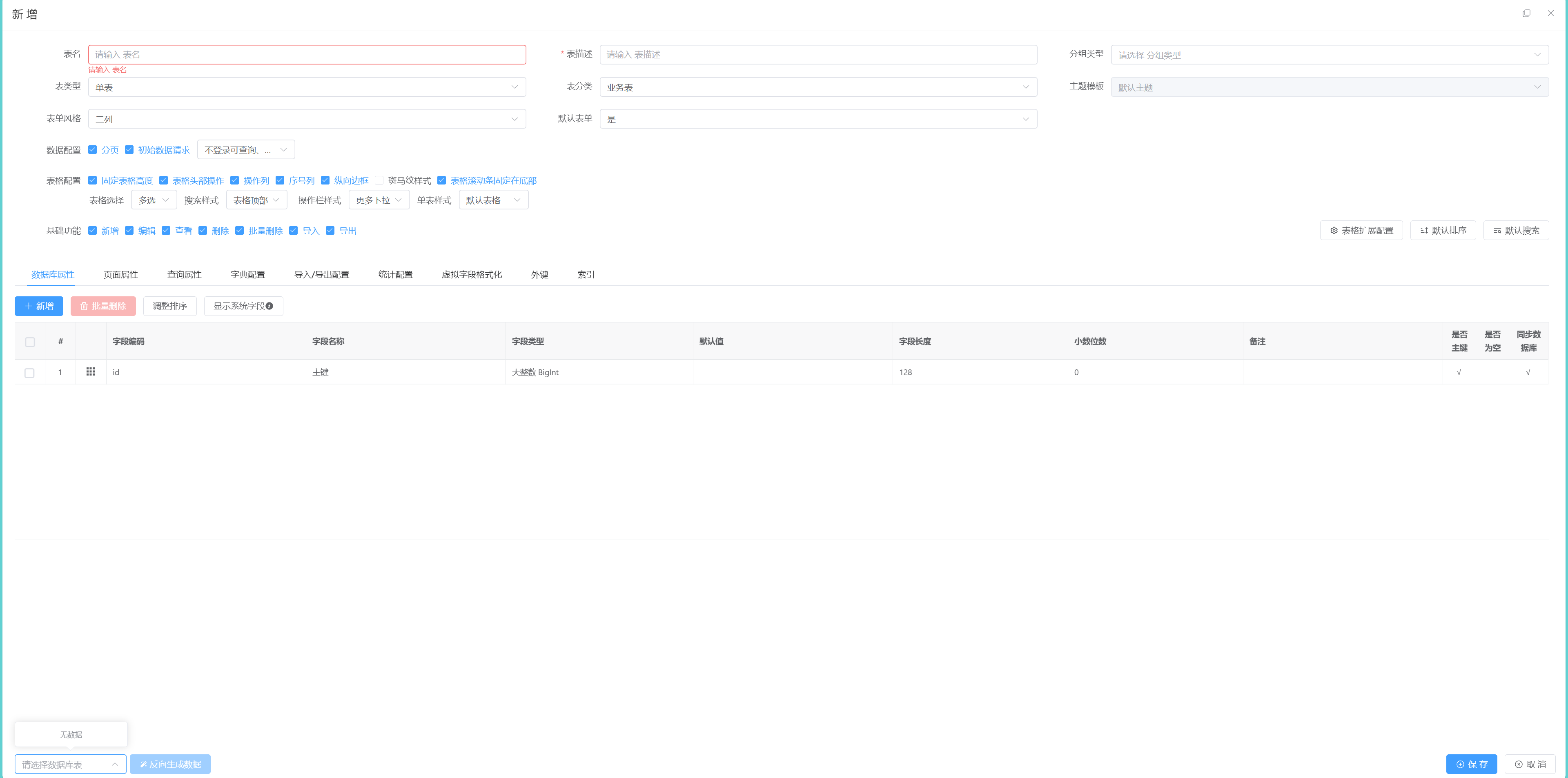1568x778 pixels.
Task: Select the id row checkbox in table
Action: [x=30, y=372]
